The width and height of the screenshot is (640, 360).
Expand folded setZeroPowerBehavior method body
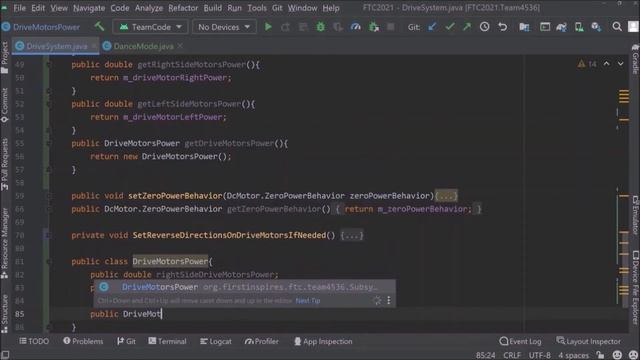click(446, 196)
